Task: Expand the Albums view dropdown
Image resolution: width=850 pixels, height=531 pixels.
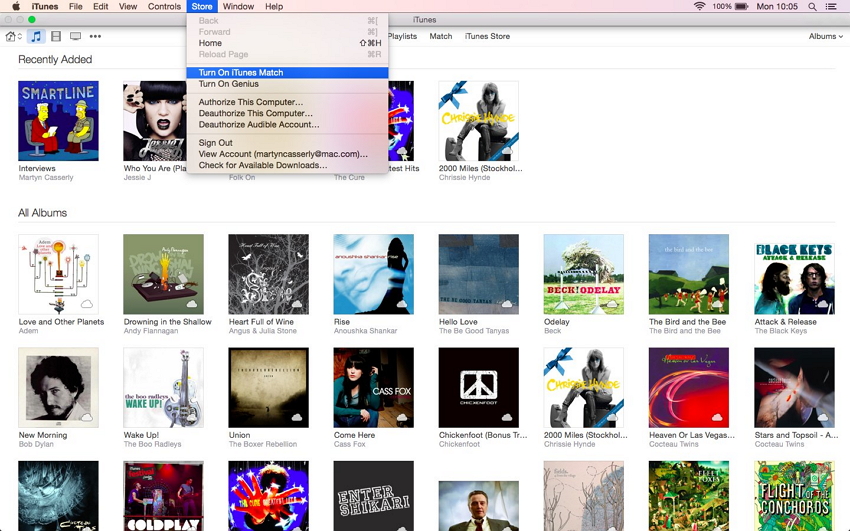Action: pyautogui.click(x=825, y=36)
